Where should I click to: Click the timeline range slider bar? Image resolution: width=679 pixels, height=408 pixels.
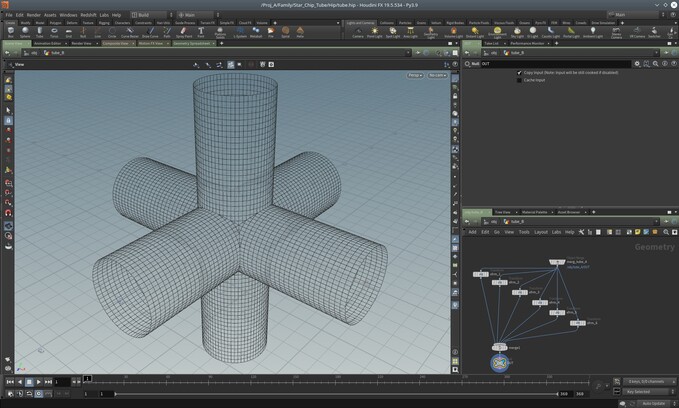click(336, 394)
